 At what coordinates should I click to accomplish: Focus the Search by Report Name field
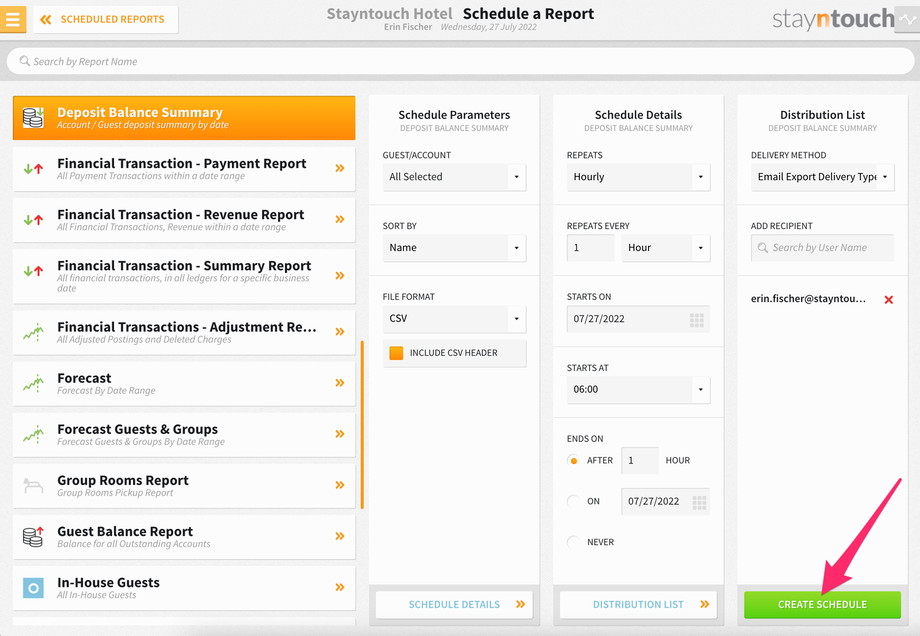click(460, 61)
